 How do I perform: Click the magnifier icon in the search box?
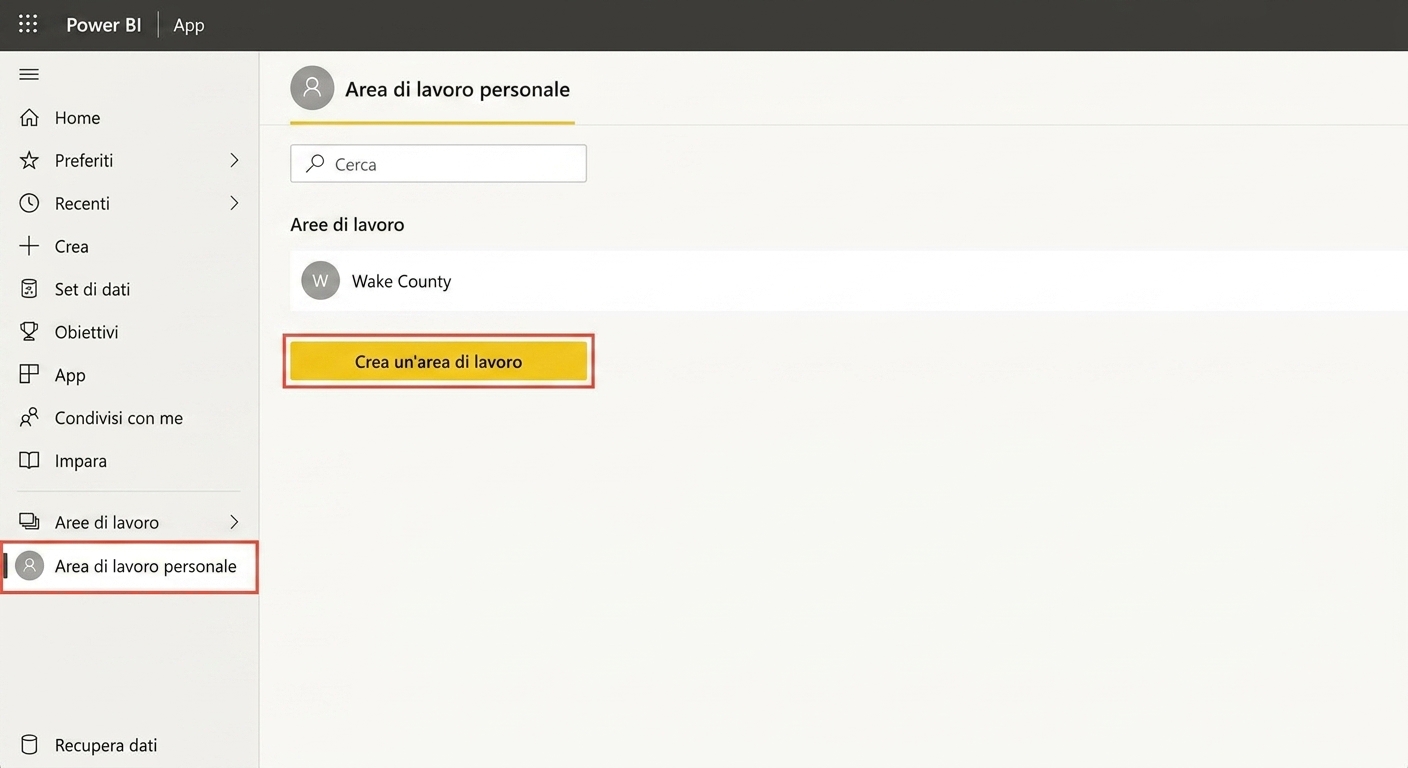point(315,163)
